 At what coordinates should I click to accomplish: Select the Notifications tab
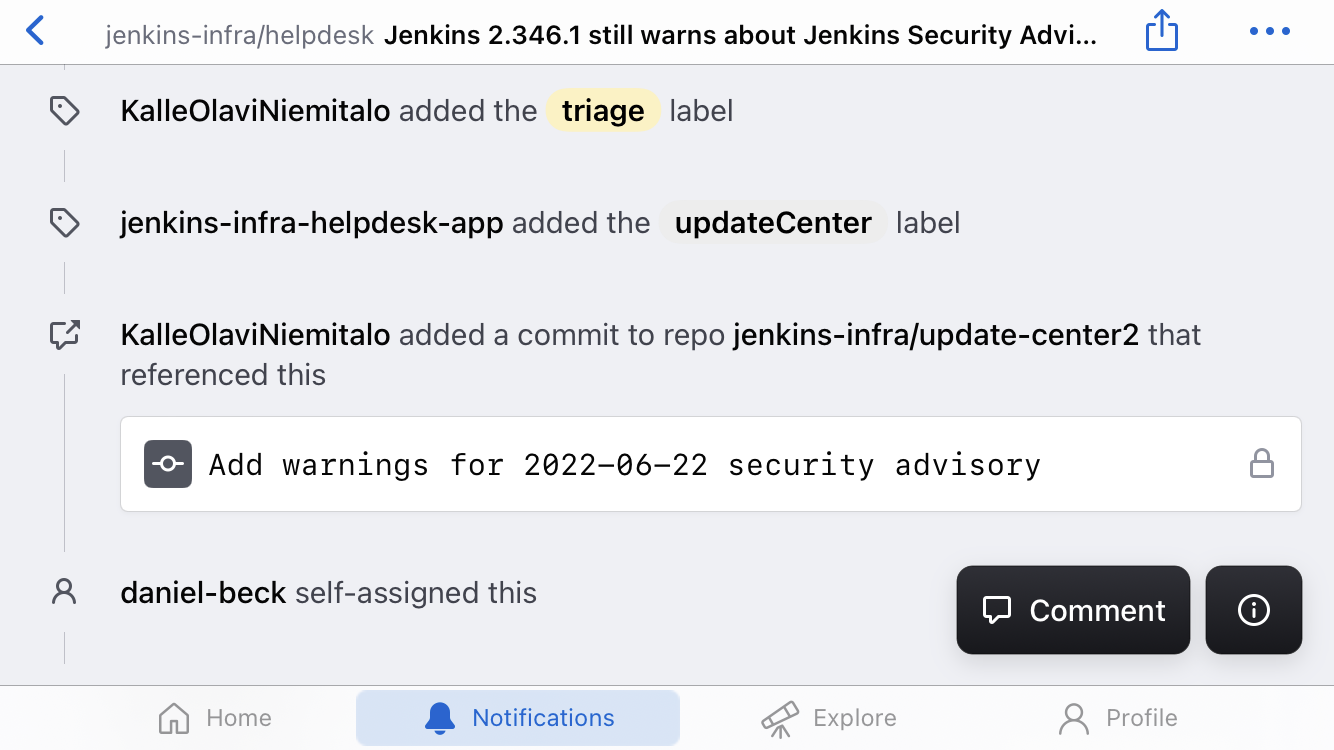(x=517, y=717)
